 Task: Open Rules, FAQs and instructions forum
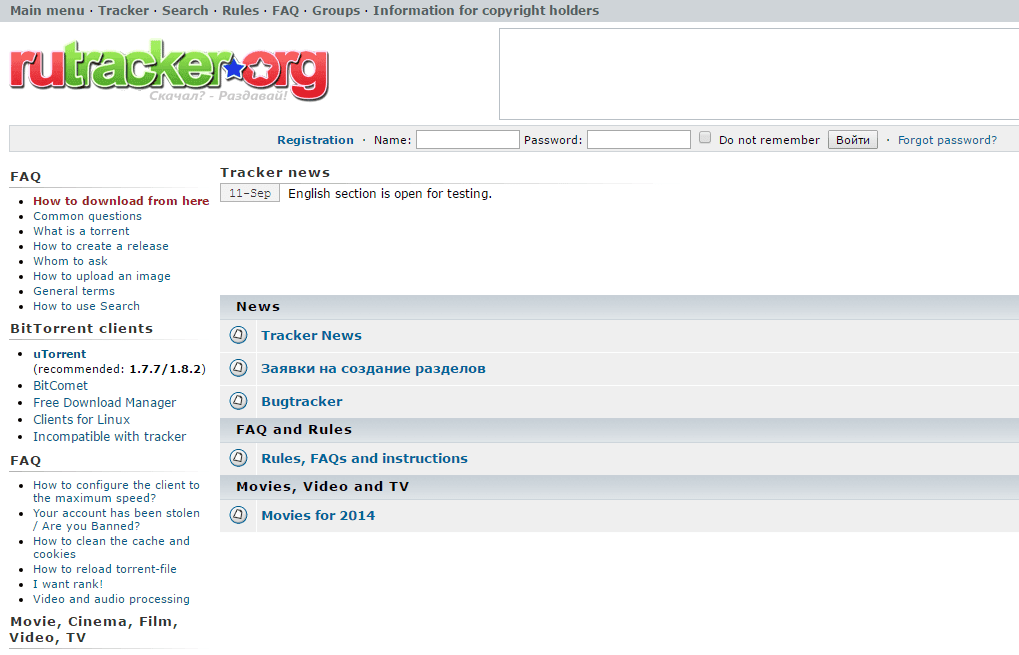pyautogui.click(x=364, y=458)
